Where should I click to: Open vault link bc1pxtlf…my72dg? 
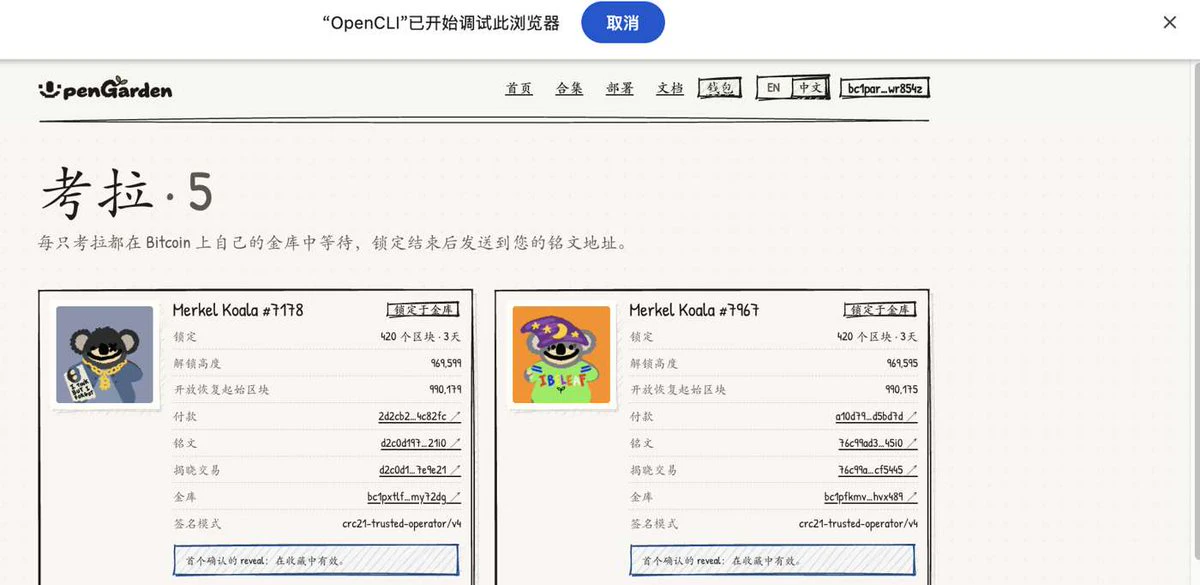click(x=414, y=496)
